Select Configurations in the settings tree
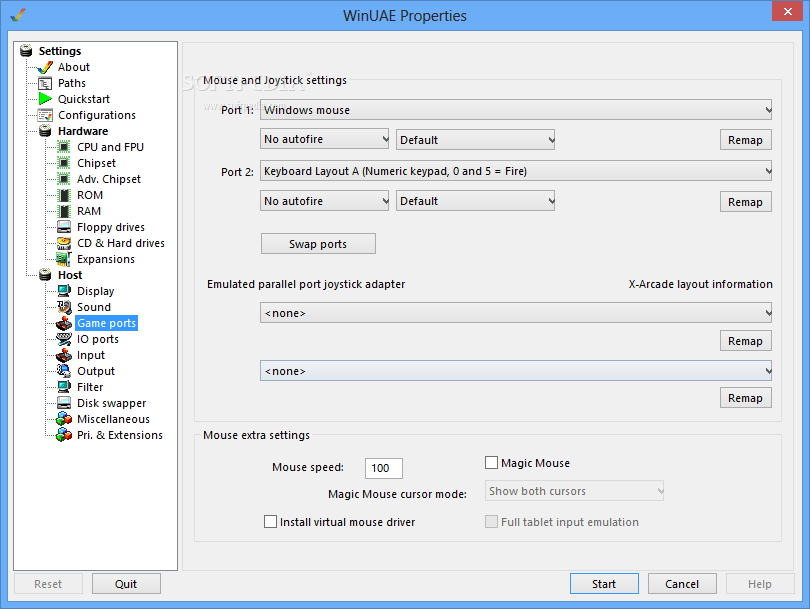This screenshot has width=810, height=609. tap(96, 115)
